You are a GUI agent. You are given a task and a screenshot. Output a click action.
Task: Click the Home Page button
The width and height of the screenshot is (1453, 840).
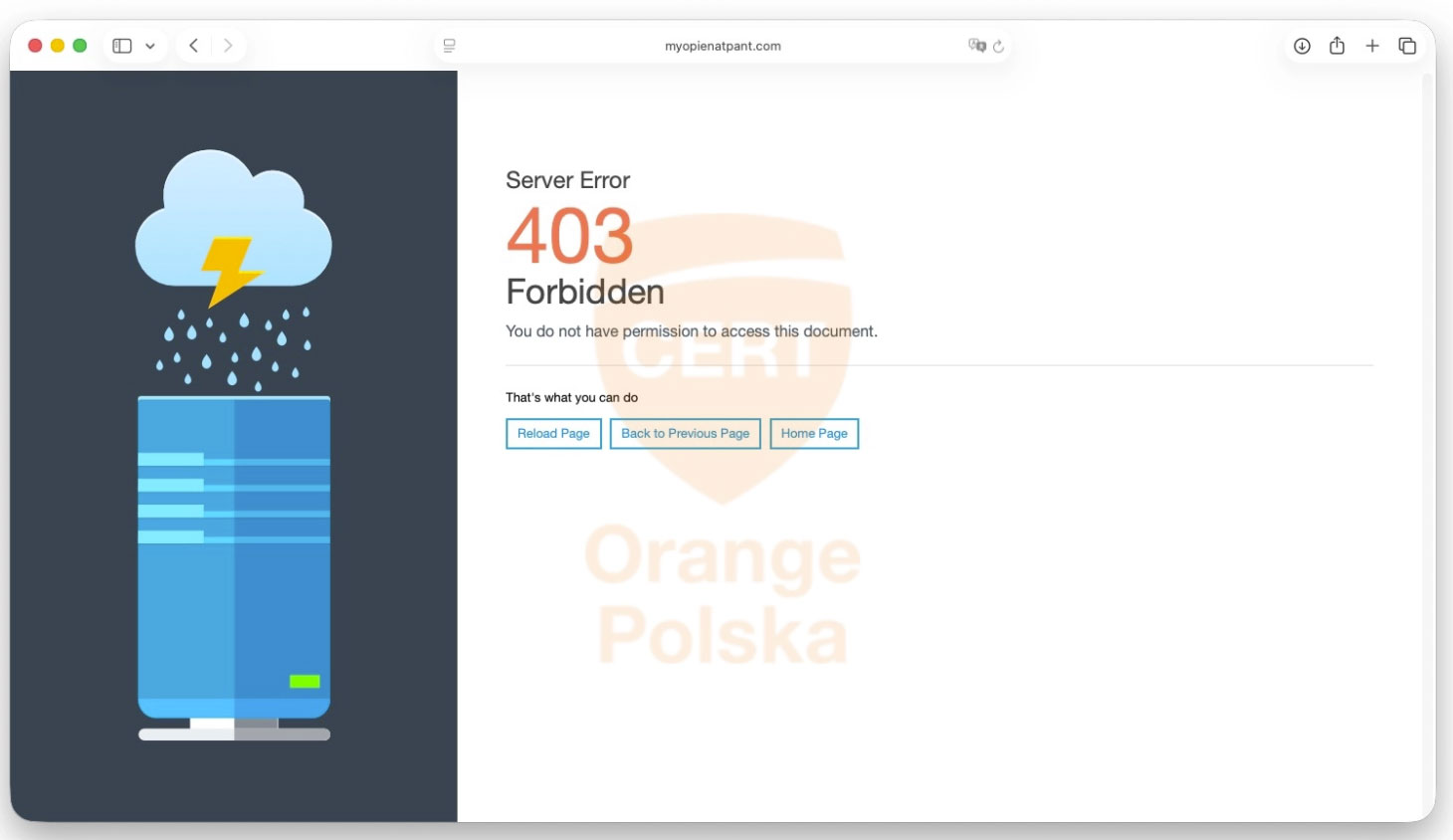pyautogui.click(x=814, y=434)
